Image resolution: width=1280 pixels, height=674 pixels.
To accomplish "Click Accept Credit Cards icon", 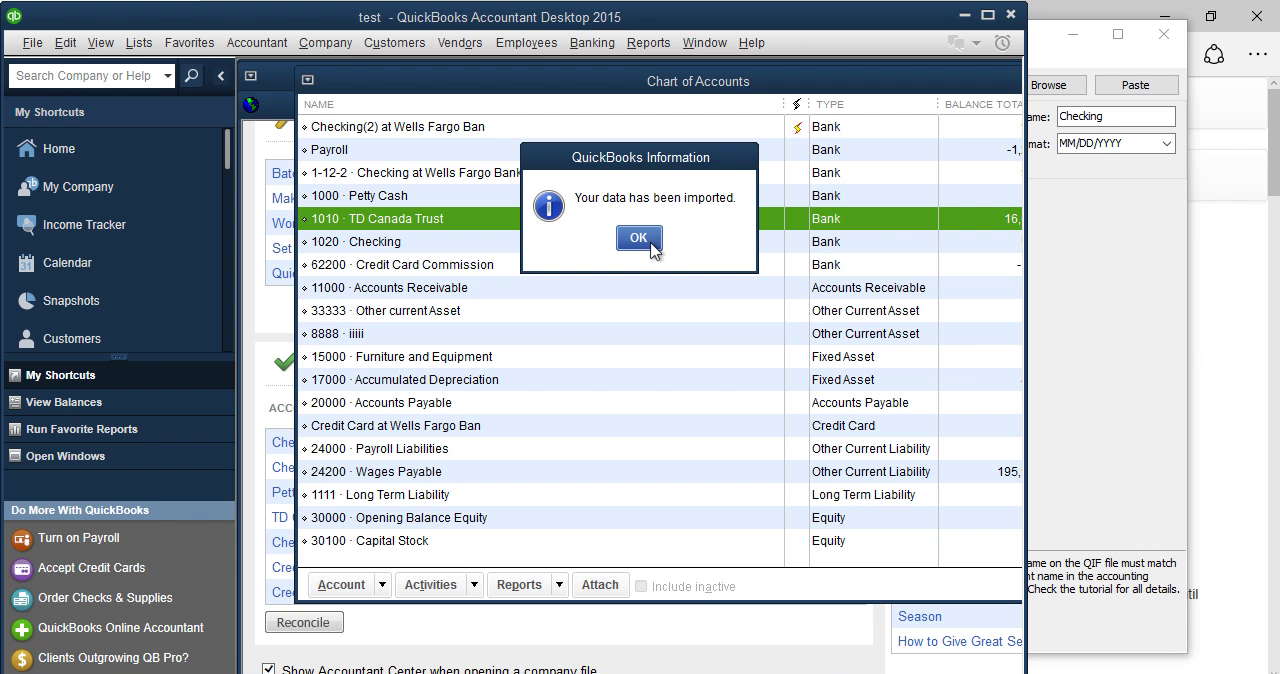I will pos(21,569).
